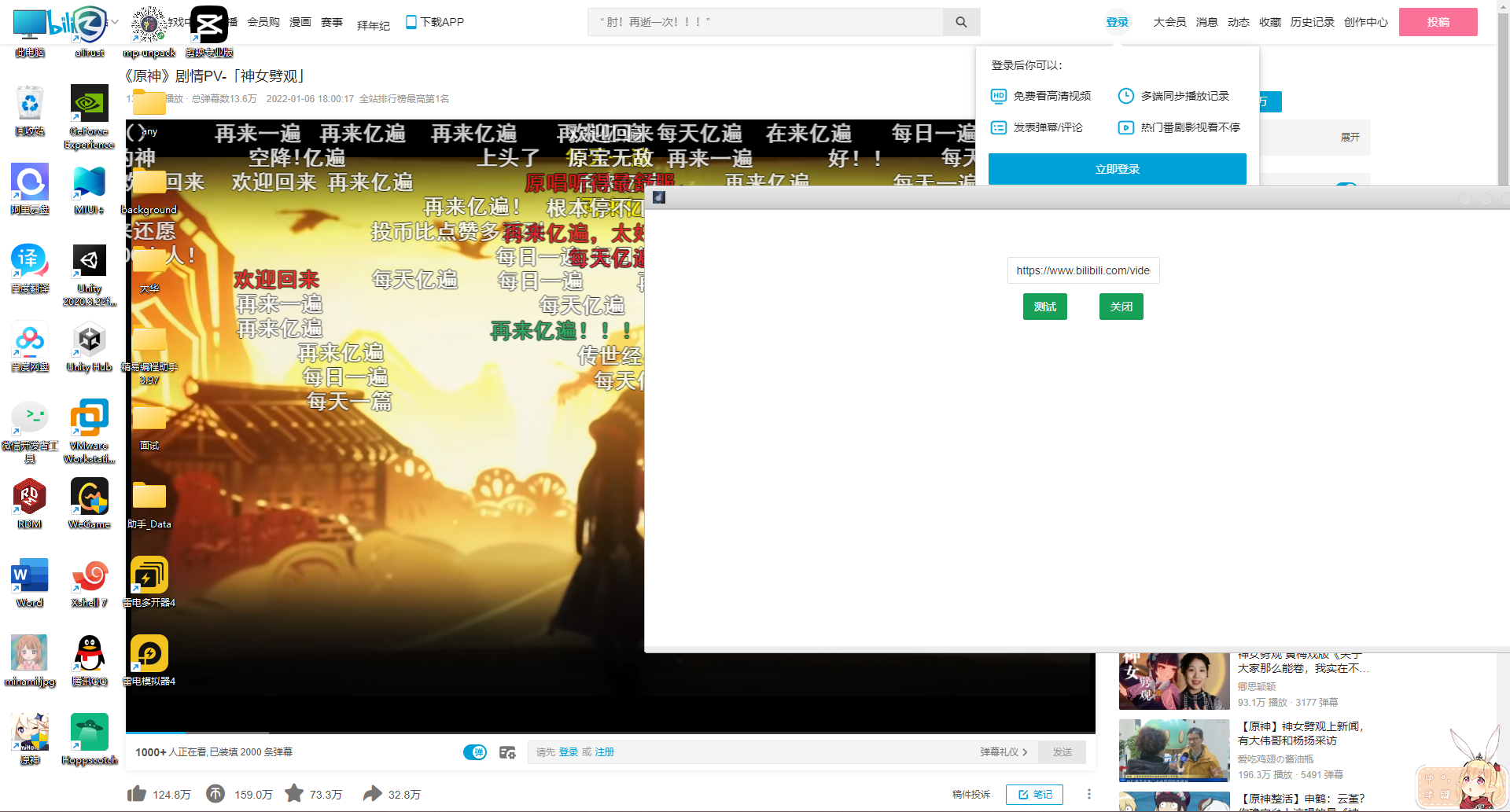The width and height of the screenshot is (1510, 812).
Task: Open the danmaku settings icon below the player
Action: coord(507,752)
